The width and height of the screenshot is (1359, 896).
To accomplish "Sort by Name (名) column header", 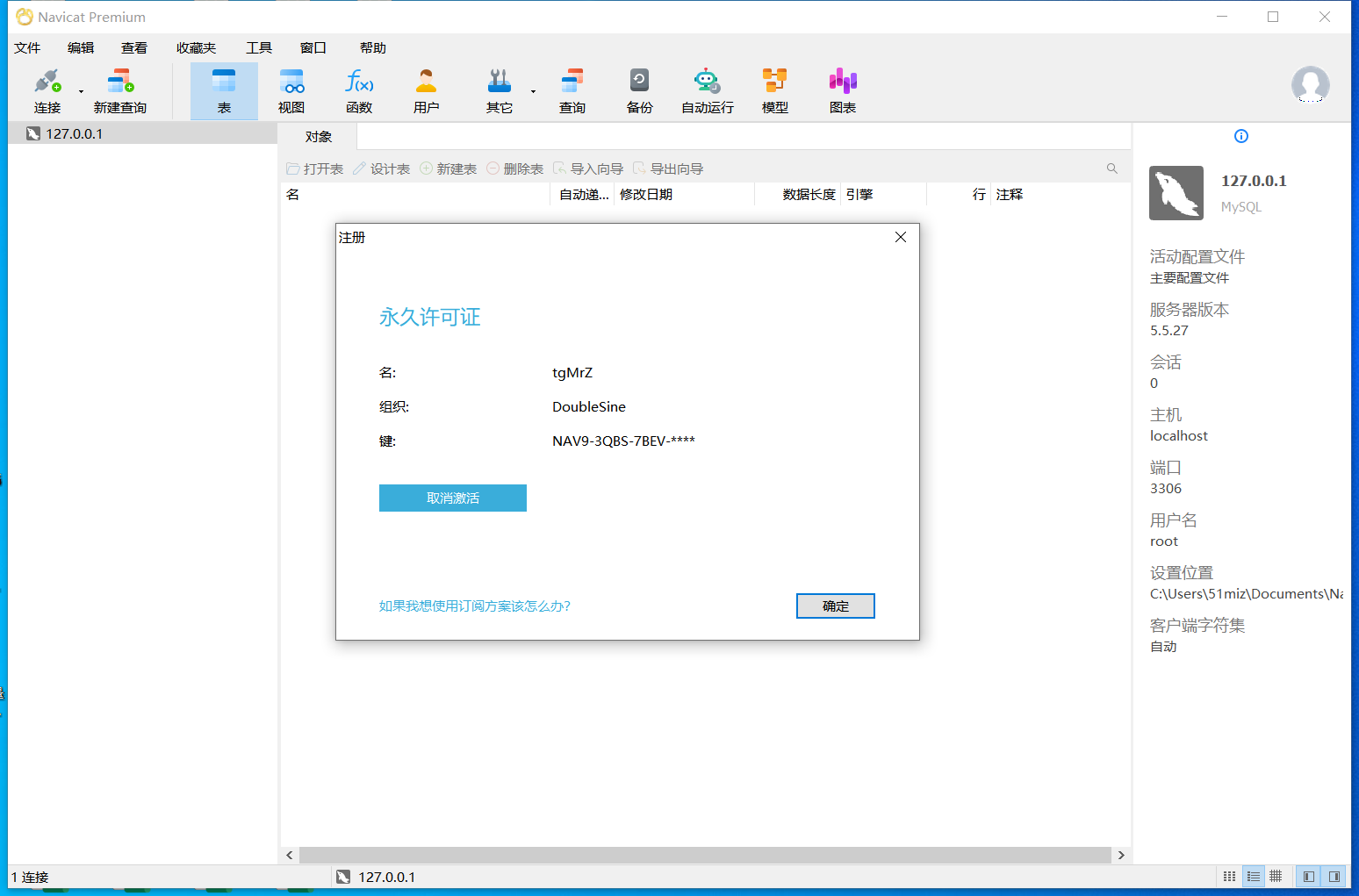I will tap(415, 194).
